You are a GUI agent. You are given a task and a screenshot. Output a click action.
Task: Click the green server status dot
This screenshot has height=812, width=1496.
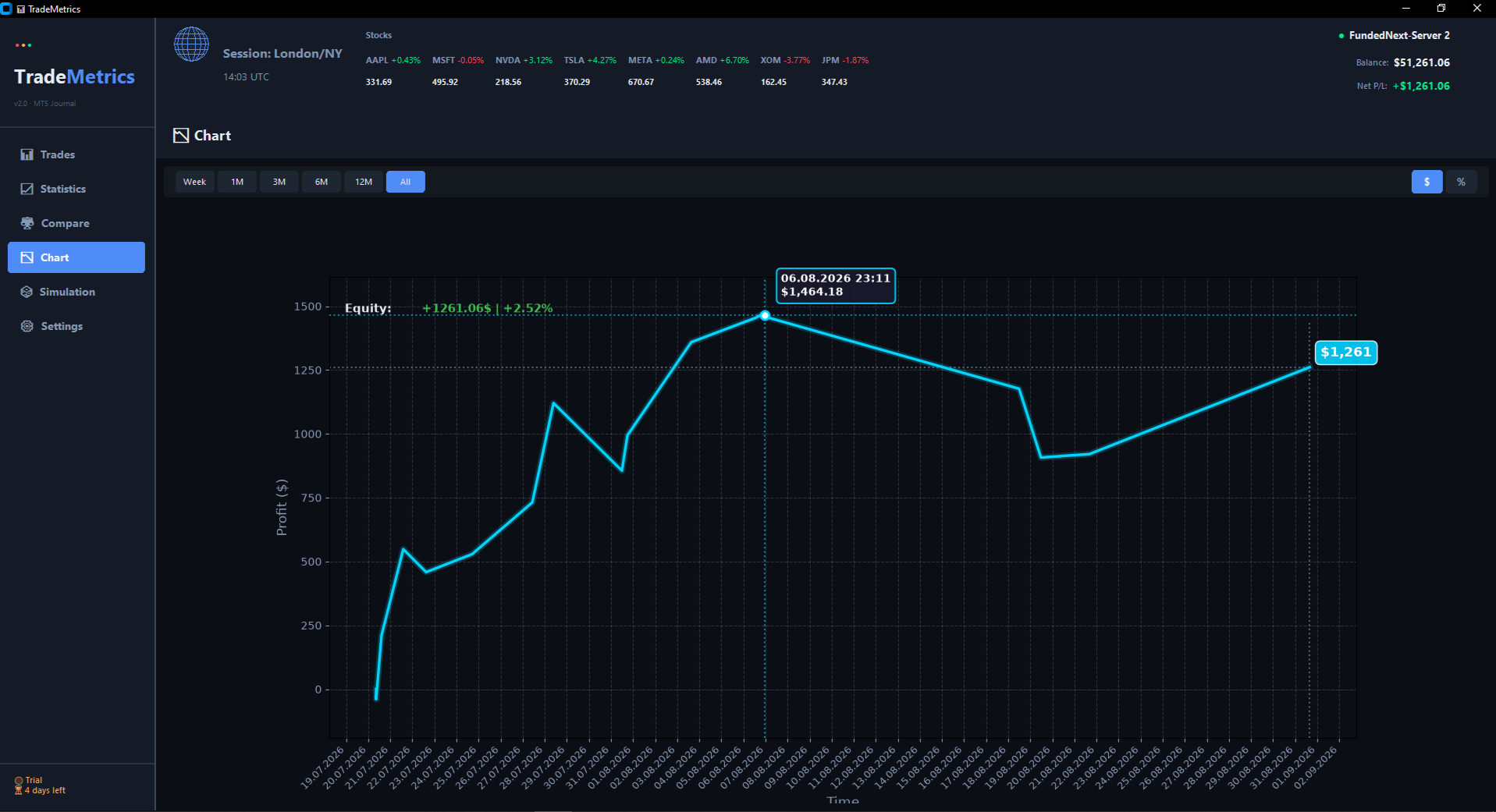tap(1341, 36)
